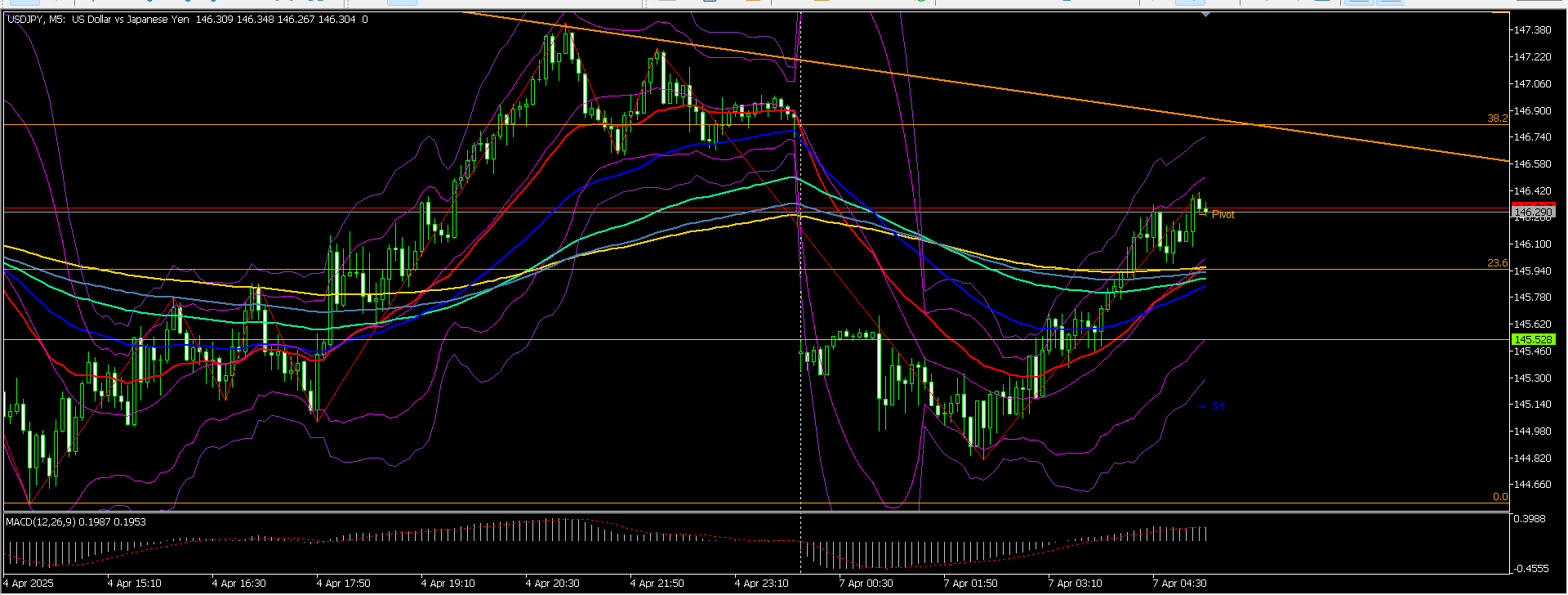Image resolution: width=1568 pixels, height=595 pixels.
Task: Click the 4 Apr 15:10 time label
Action: click(135, 584)
